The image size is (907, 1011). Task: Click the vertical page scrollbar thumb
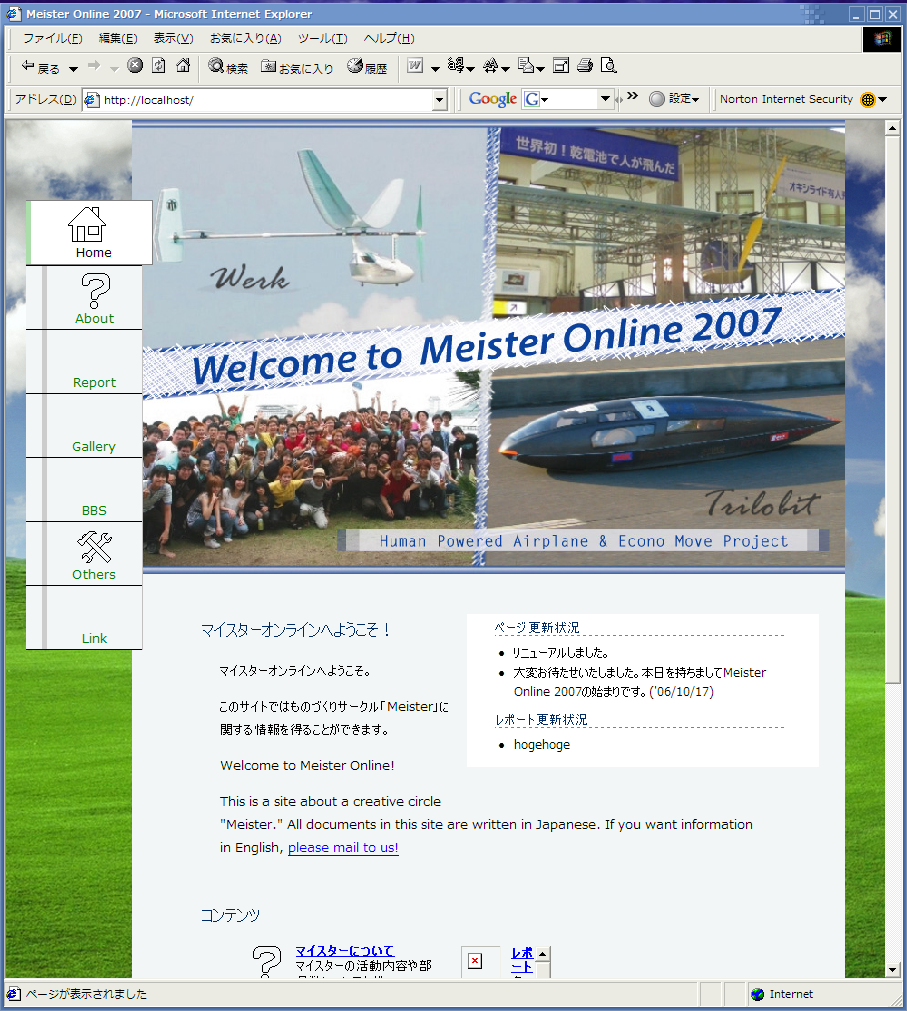tap(892, 409)
